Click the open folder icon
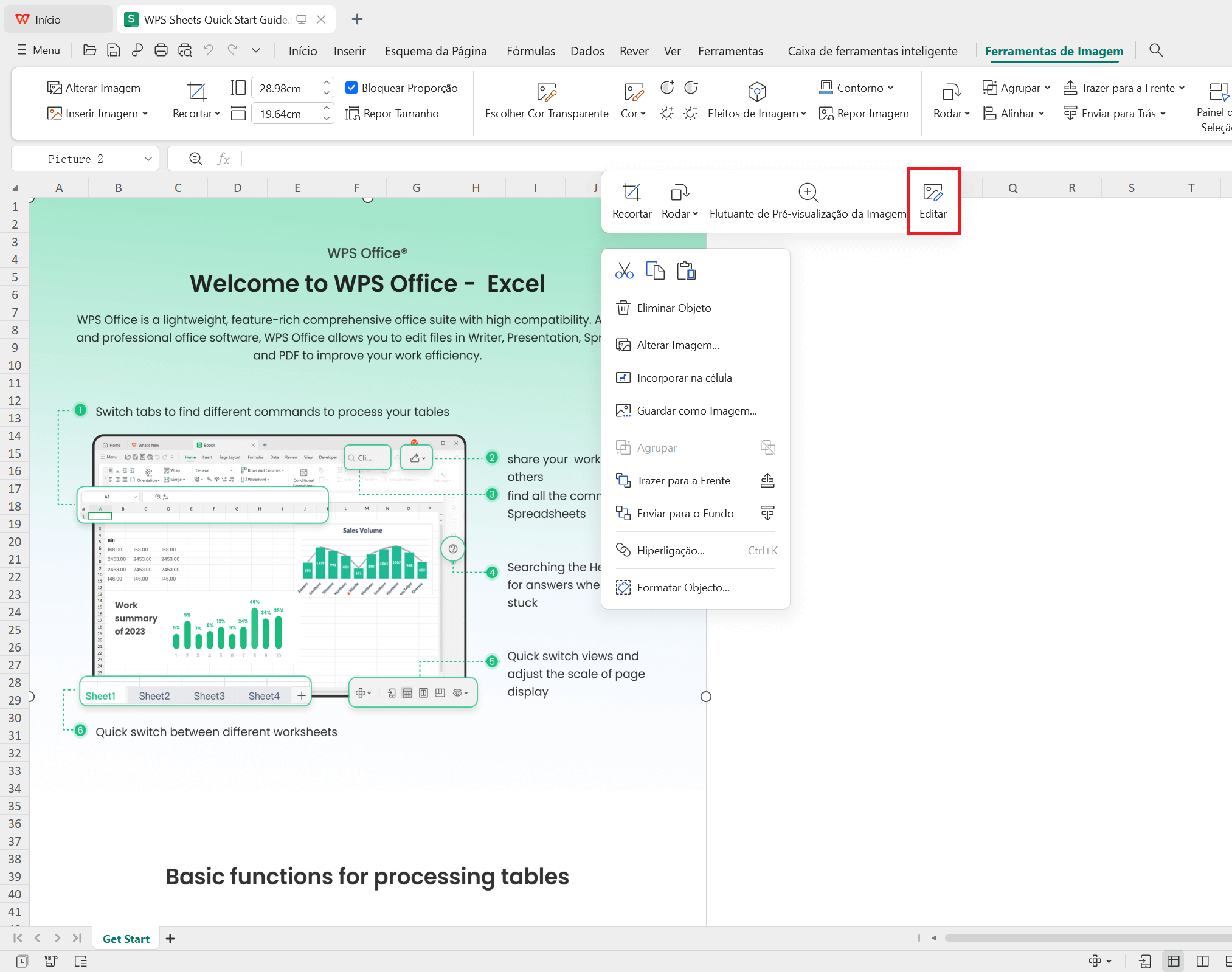The height and width of the screenshot is (972, 1232). point(89,50)
